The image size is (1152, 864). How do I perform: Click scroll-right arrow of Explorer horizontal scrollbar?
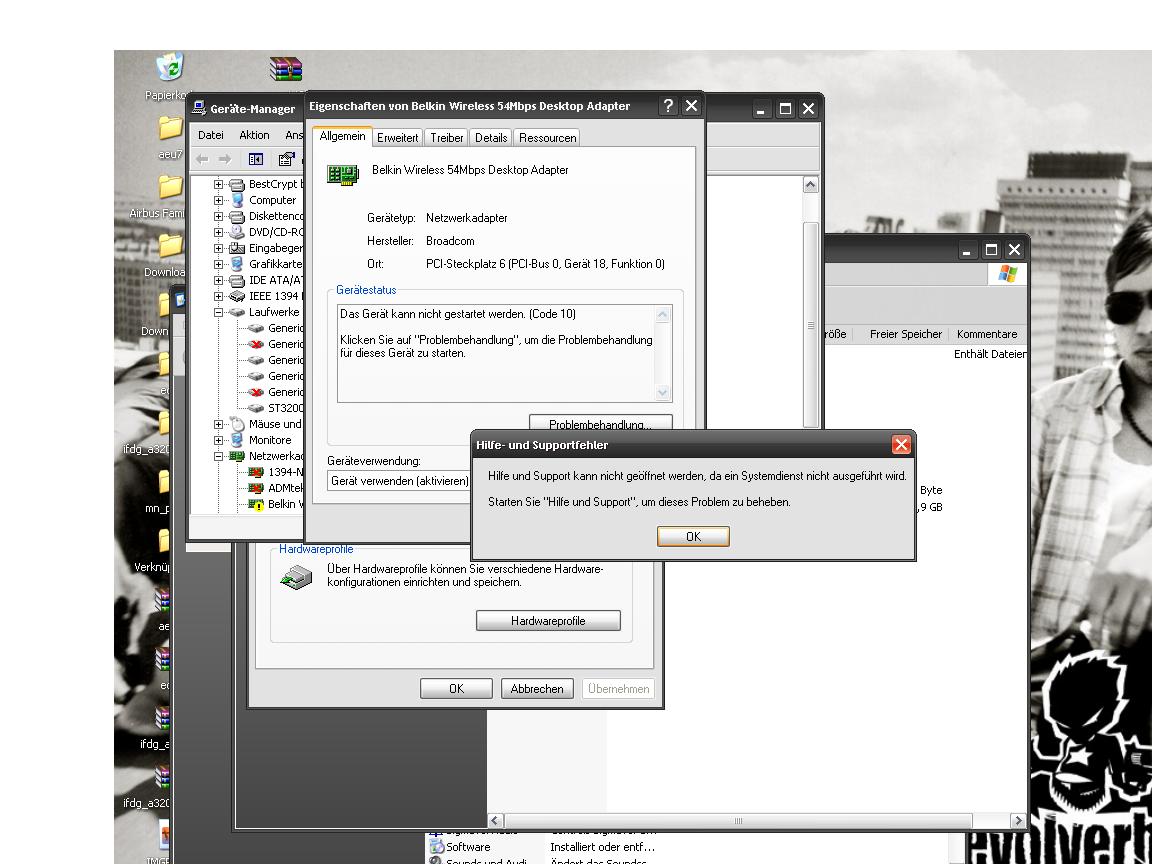pyautogui.click(x=1018, y=821)
